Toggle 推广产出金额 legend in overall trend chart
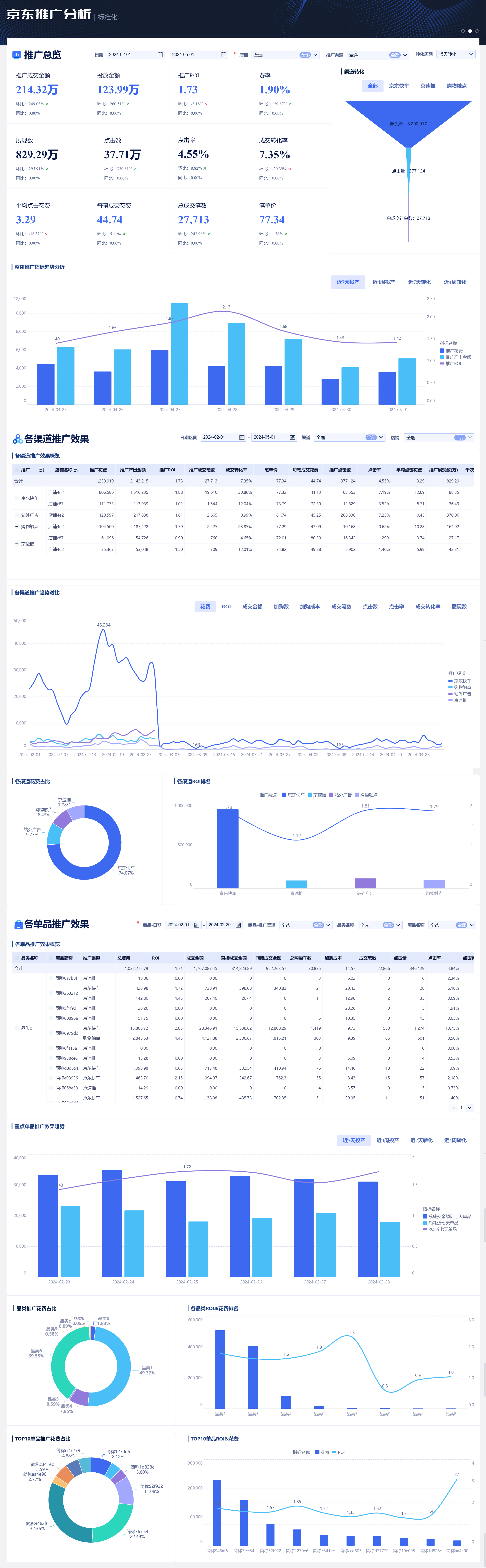Image resolution: width=486 pixels, height=1568 pixels. [x=456, y=357]
